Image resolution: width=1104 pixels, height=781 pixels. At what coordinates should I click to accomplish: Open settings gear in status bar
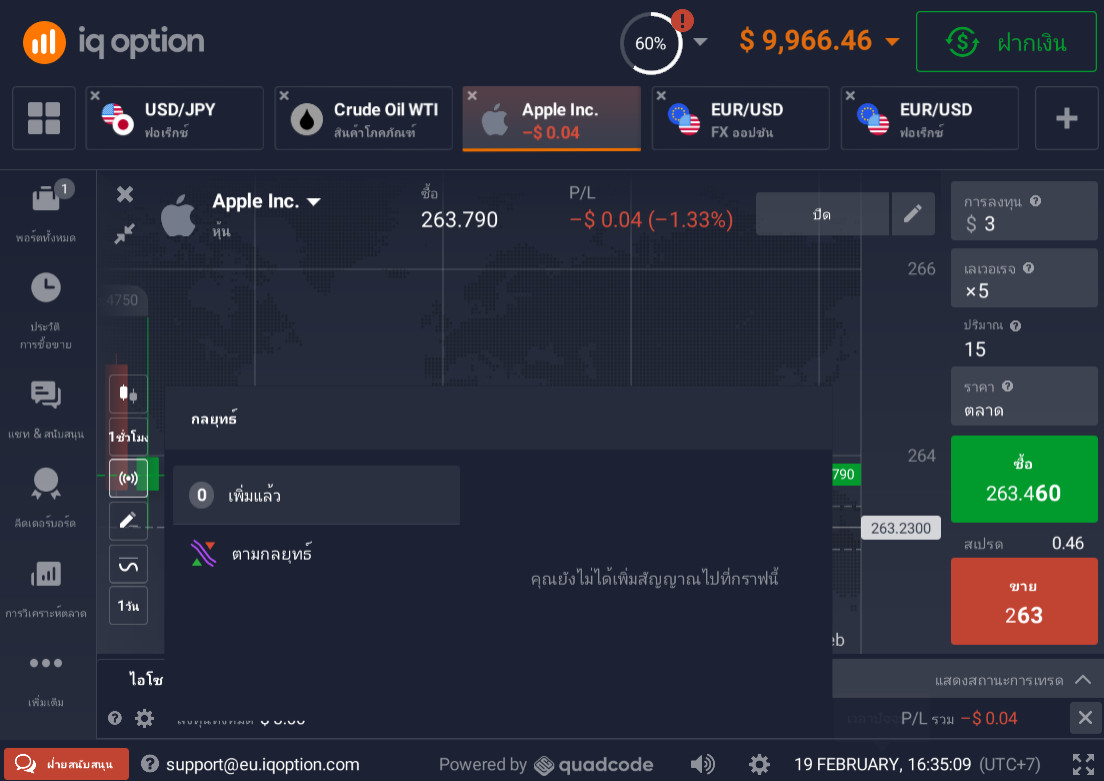tap(759, 764)
